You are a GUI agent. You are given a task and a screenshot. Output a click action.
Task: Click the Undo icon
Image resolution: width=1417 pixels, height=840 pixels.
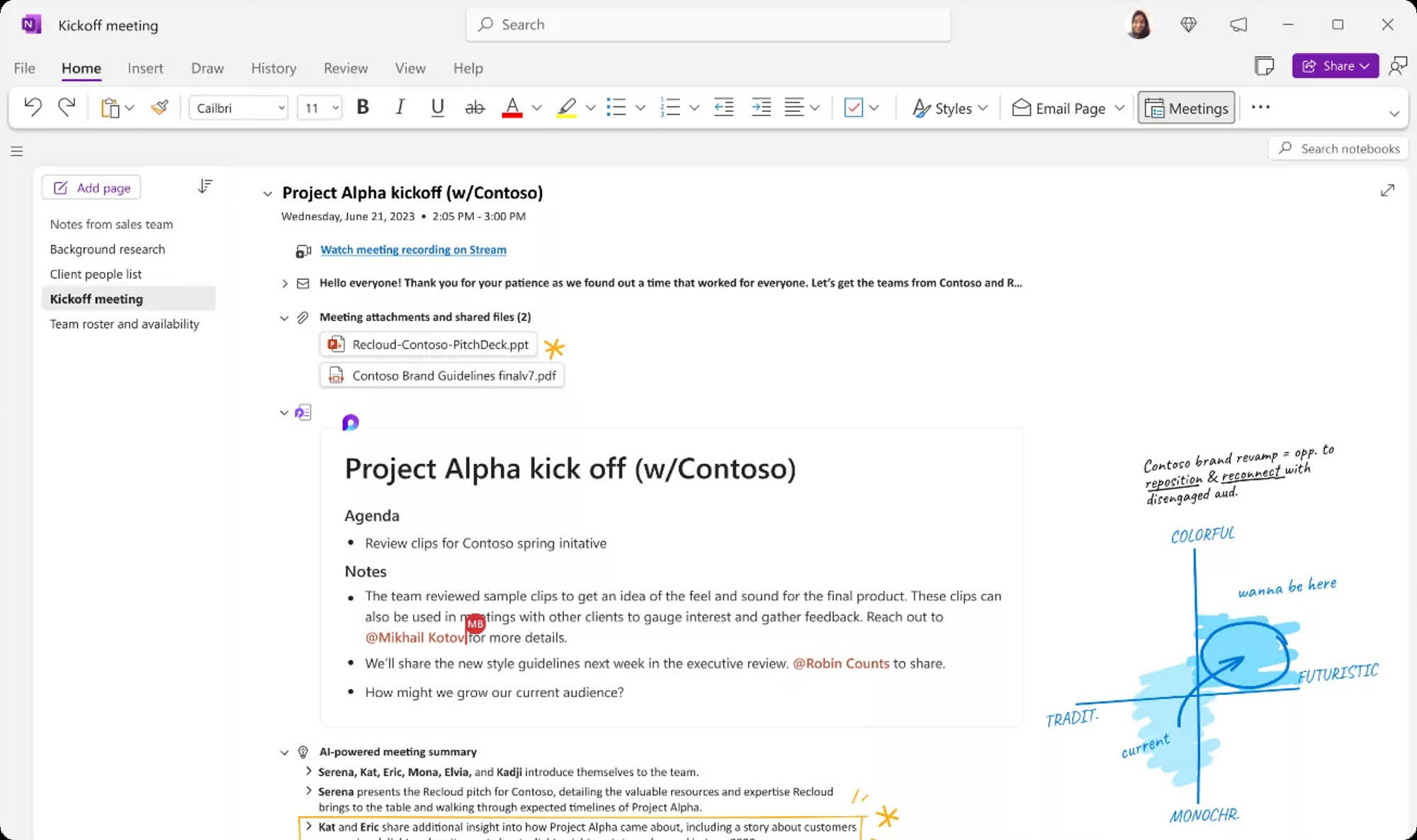pos(33,108)
